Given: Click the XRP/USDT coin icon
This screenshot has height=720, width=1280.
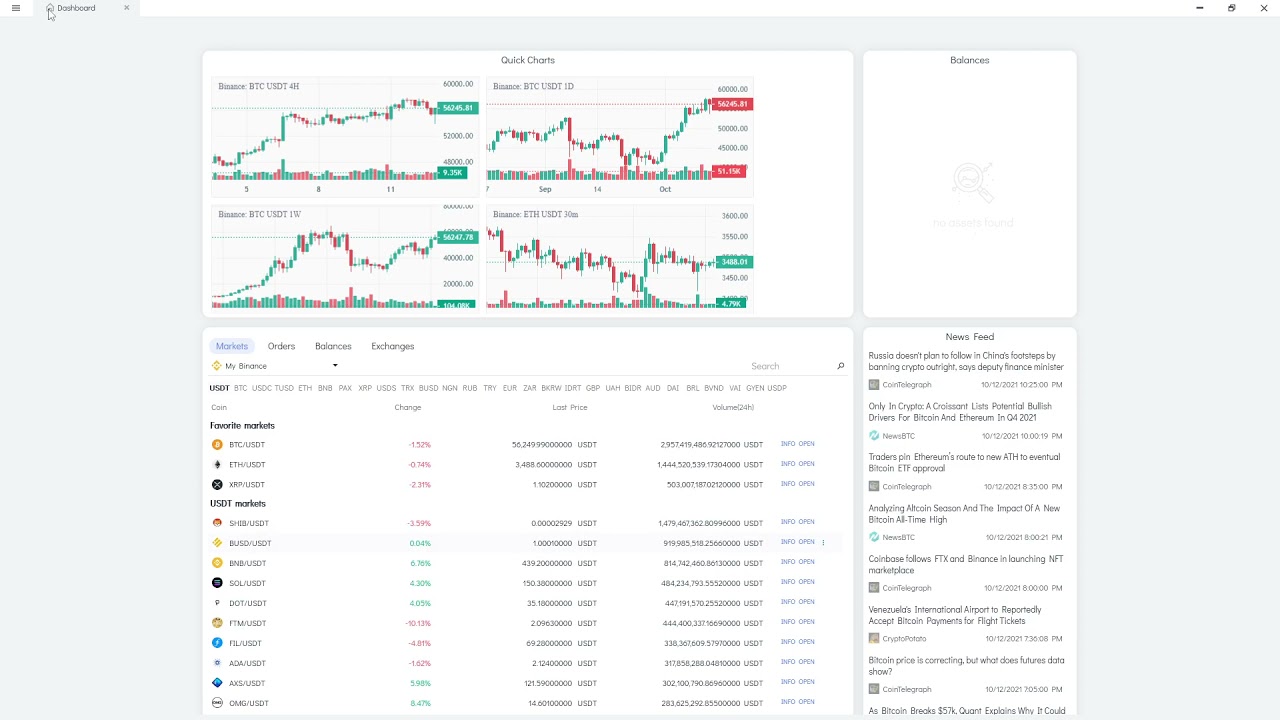Looking at the screenshot, I should point(217,484).
